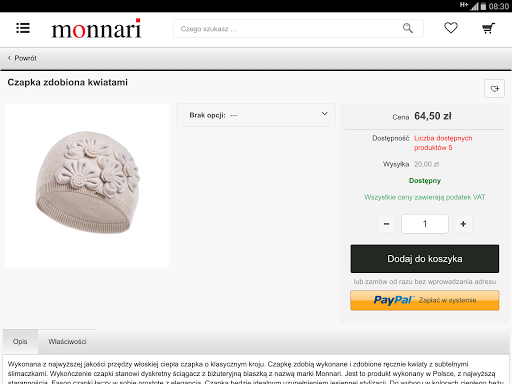This screenshot has width=512, height=384.
Task: Focus the Czego szukasz search field
Action: point(287,29)
